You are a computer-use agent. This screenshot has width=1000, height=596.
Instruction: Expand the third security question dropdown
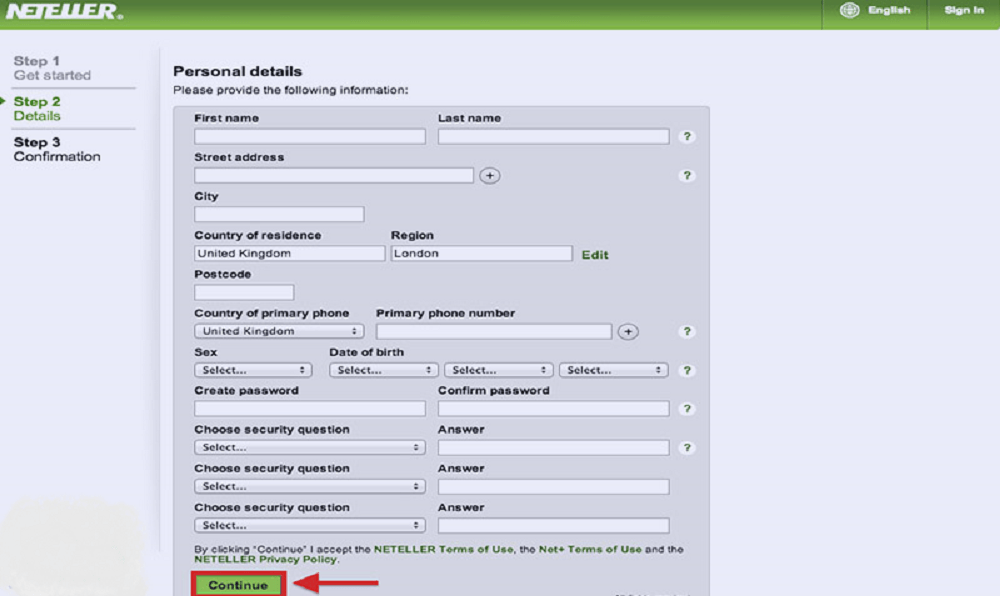pyautogui.click(x=310, y=526)
